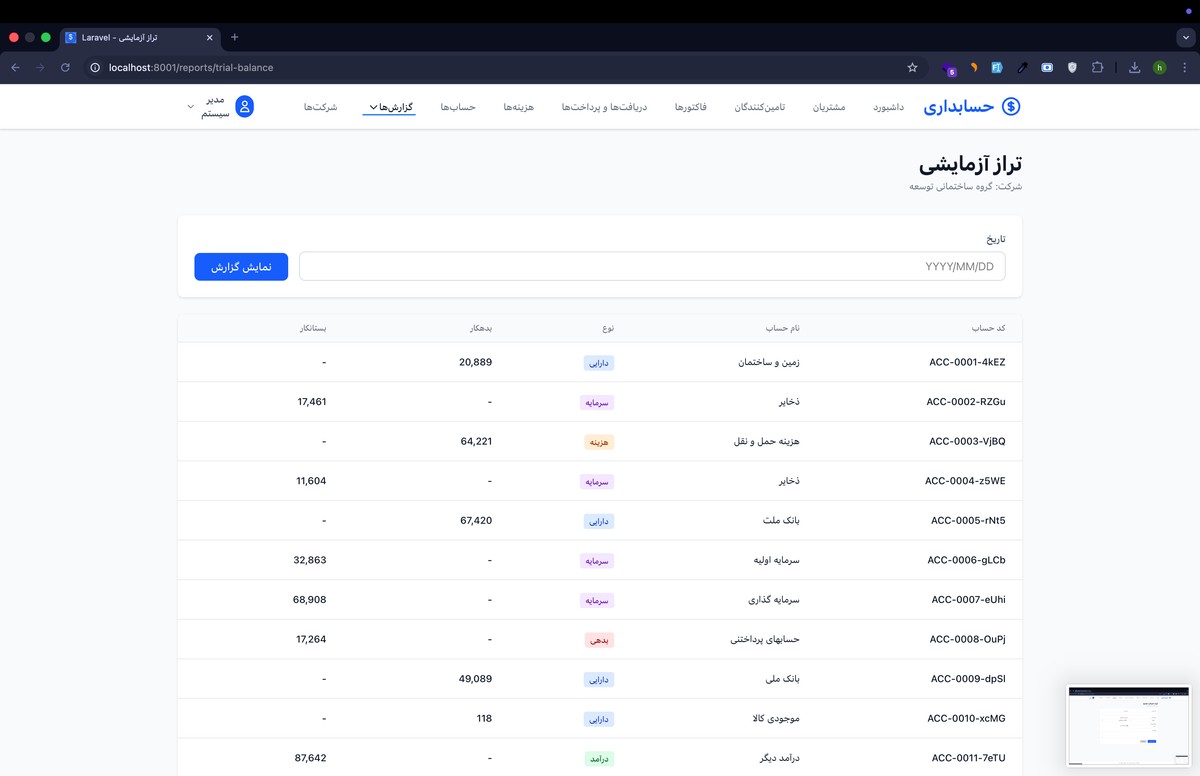Viewport: 1200px width, 776px height.
Task: Go to the داشبورد menu item
Action: click(888, 107)
